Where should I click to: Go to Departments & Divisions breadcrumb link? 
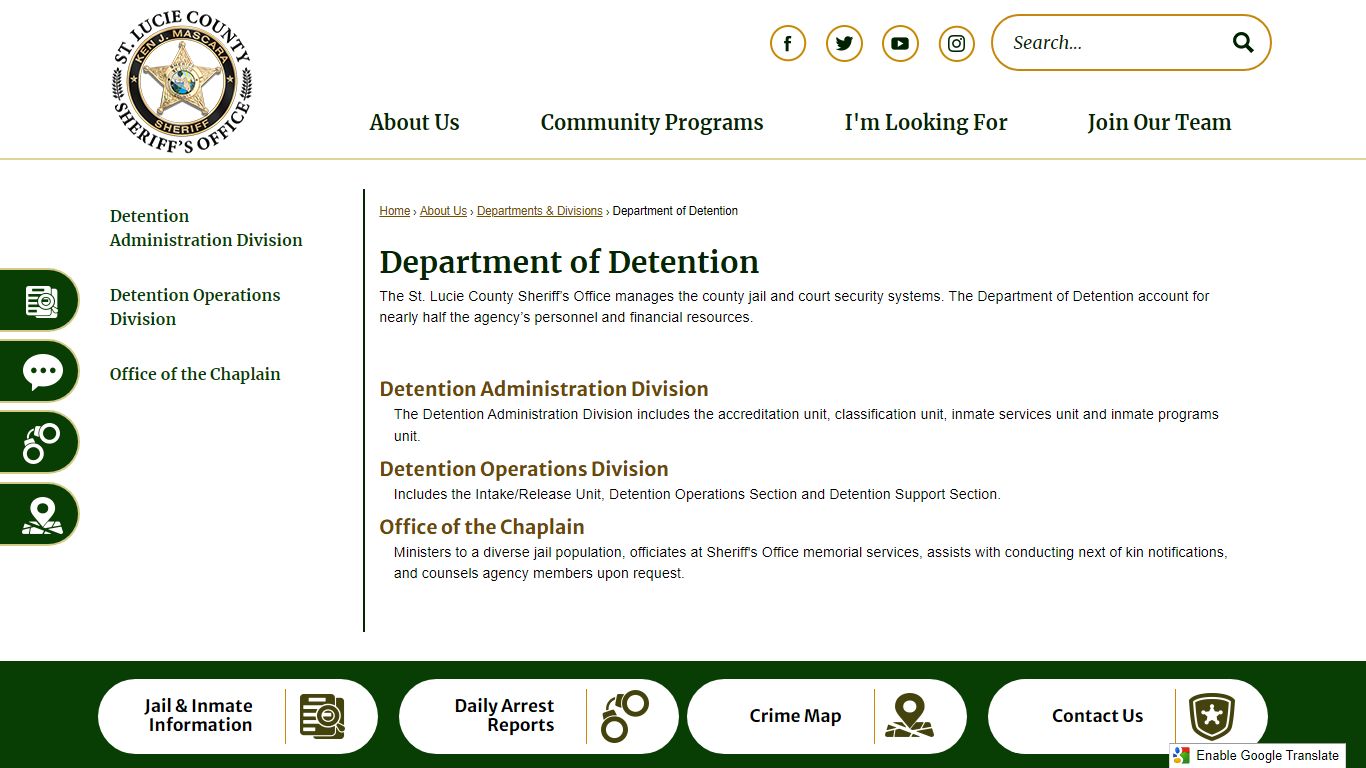point(540,211)
